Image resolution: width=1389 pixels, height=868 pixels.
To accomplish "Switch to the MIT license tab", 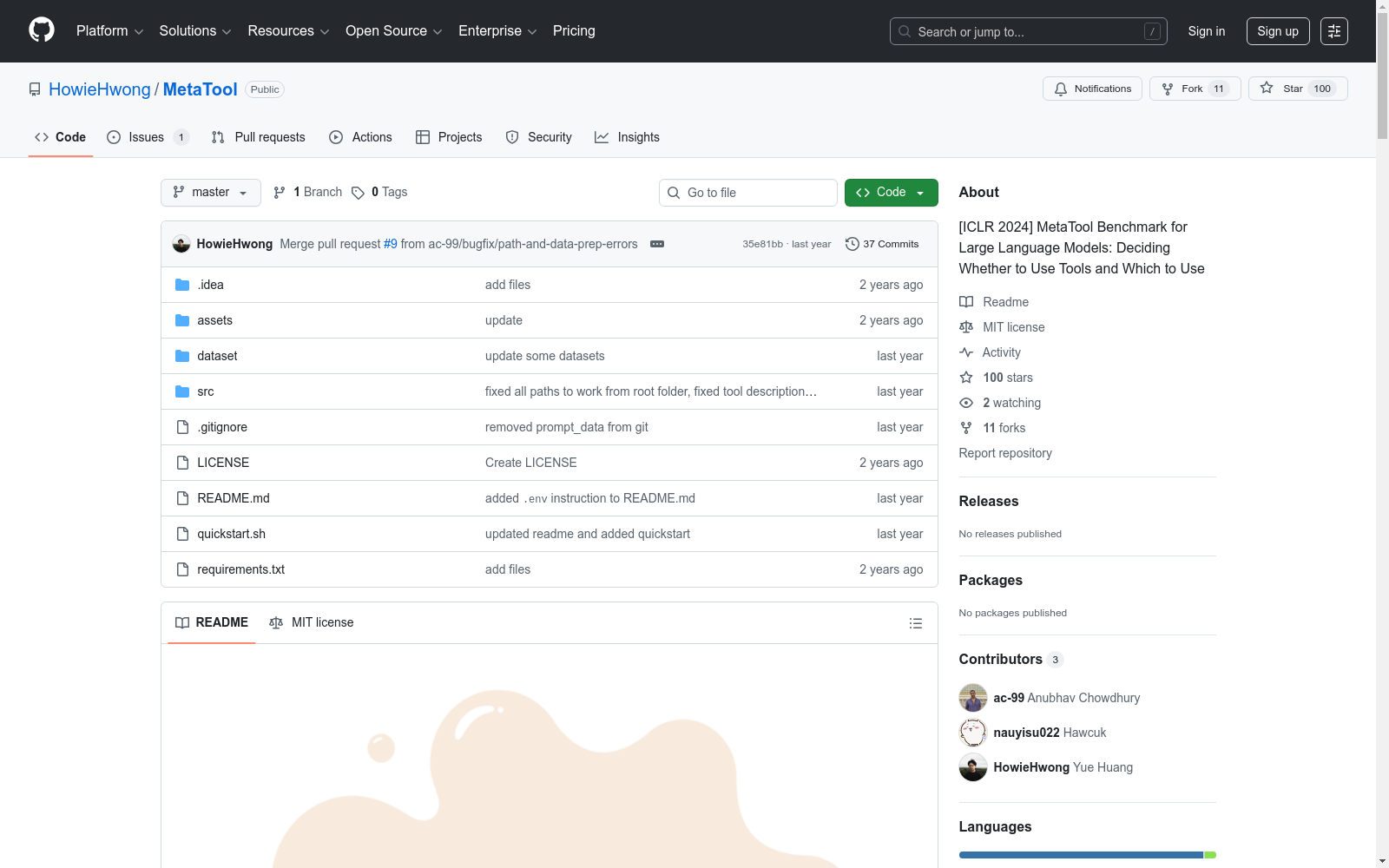I will [312, 623].
